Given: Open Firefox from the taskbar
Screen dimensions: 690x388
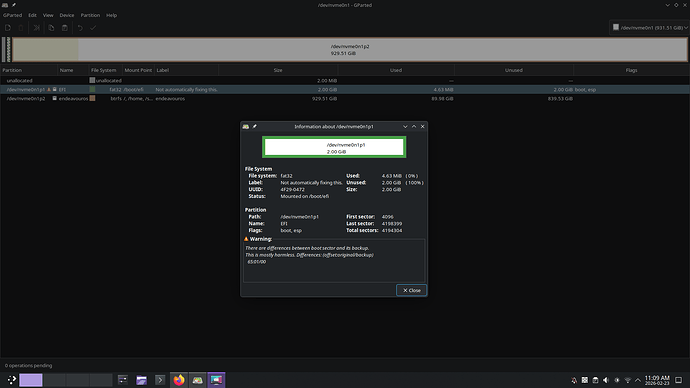Looking at the screenshot, I should [x=179, y=380].
